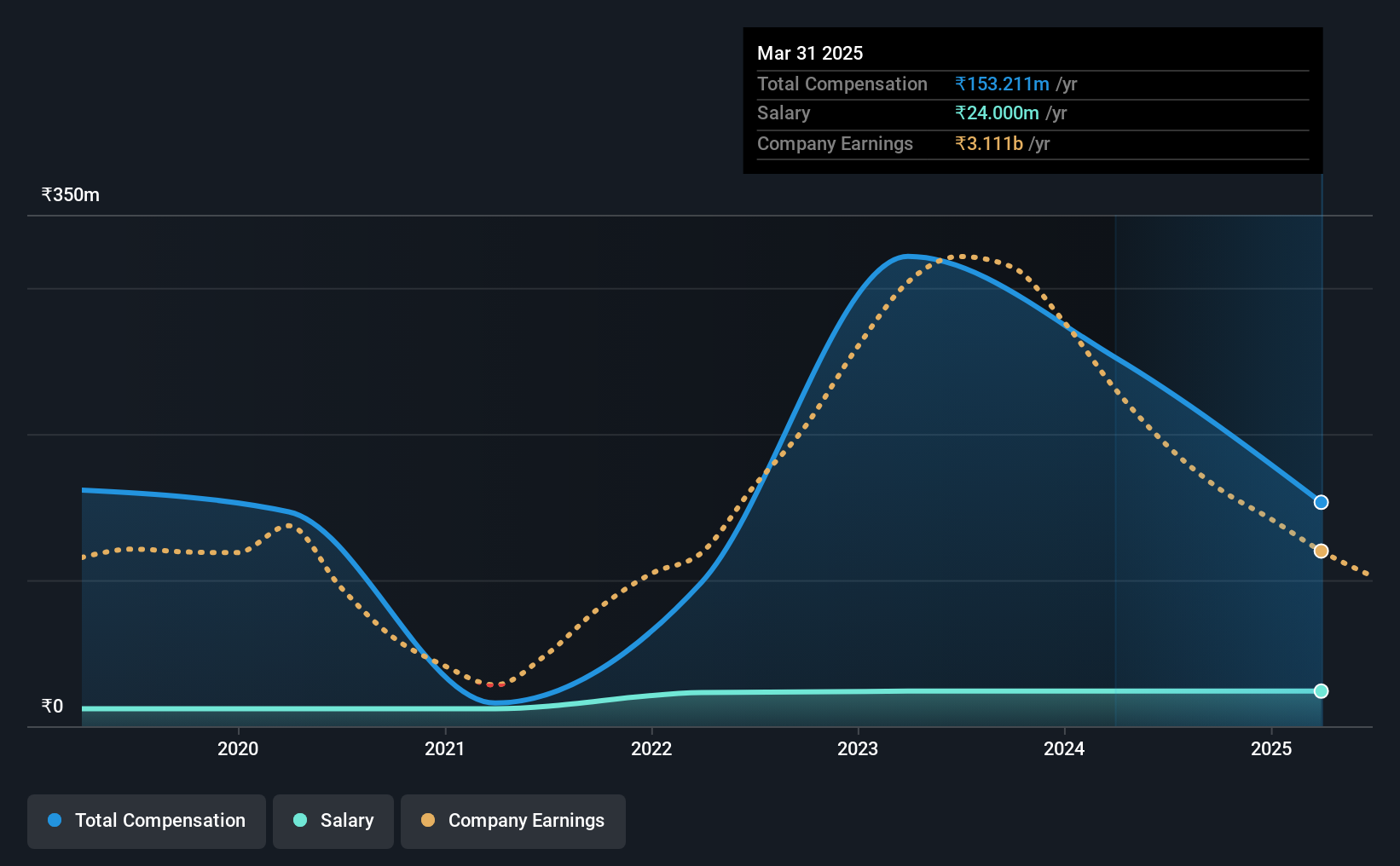Click the 2022 axis label
The width and height of the screenshot is (1400, 866).
click(651, 748)
